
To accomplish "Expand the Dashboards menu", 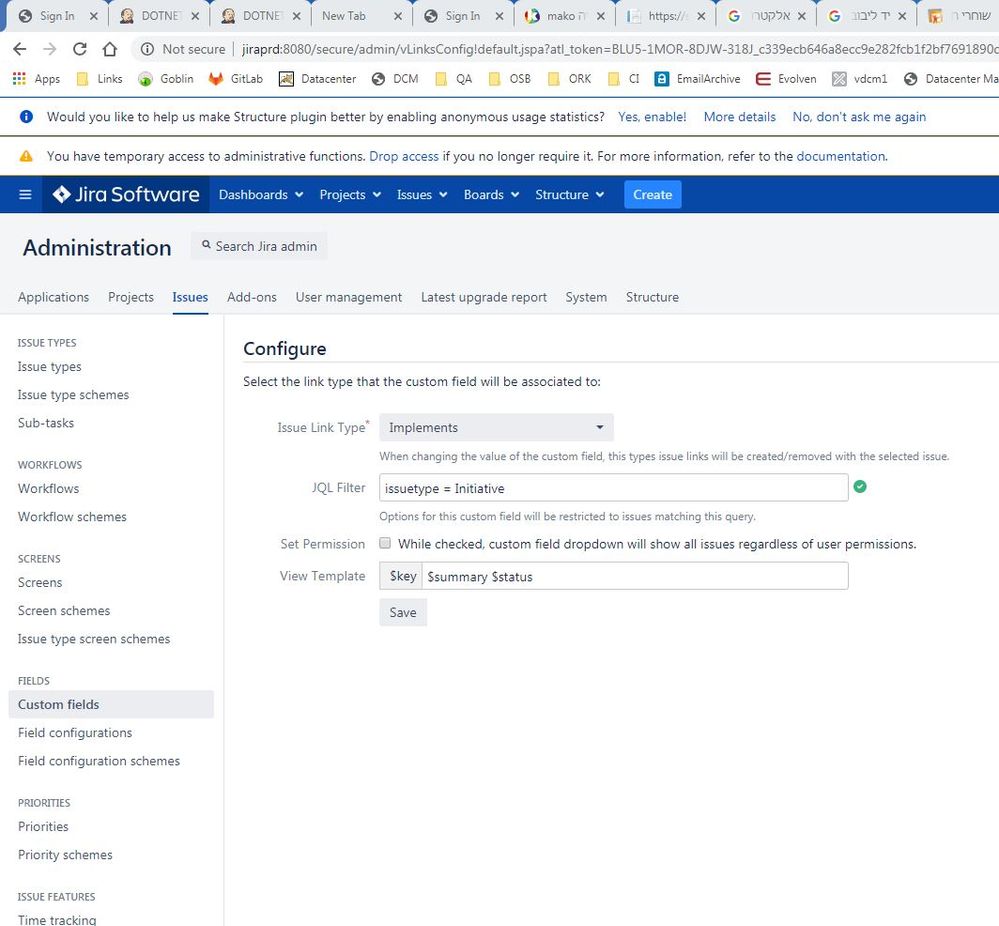I will pos(261,194).
